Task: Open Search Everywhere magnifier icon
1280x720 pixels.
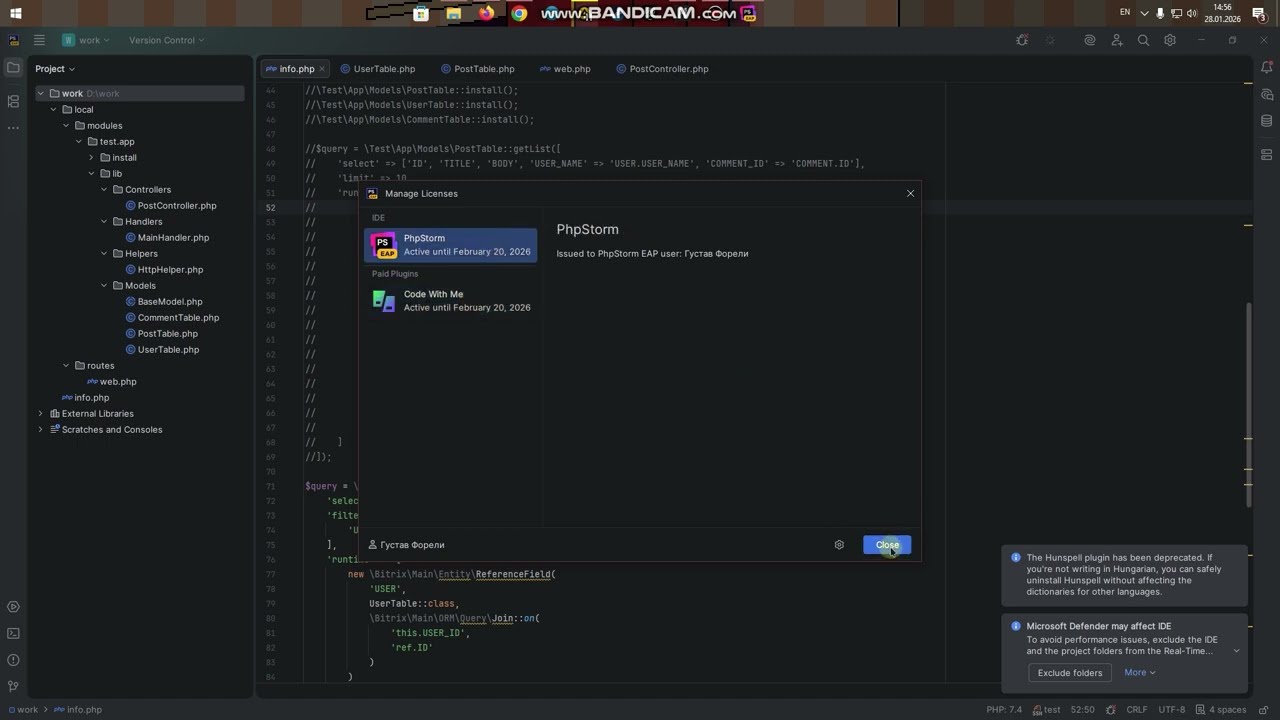Action: pos(1143,40)
